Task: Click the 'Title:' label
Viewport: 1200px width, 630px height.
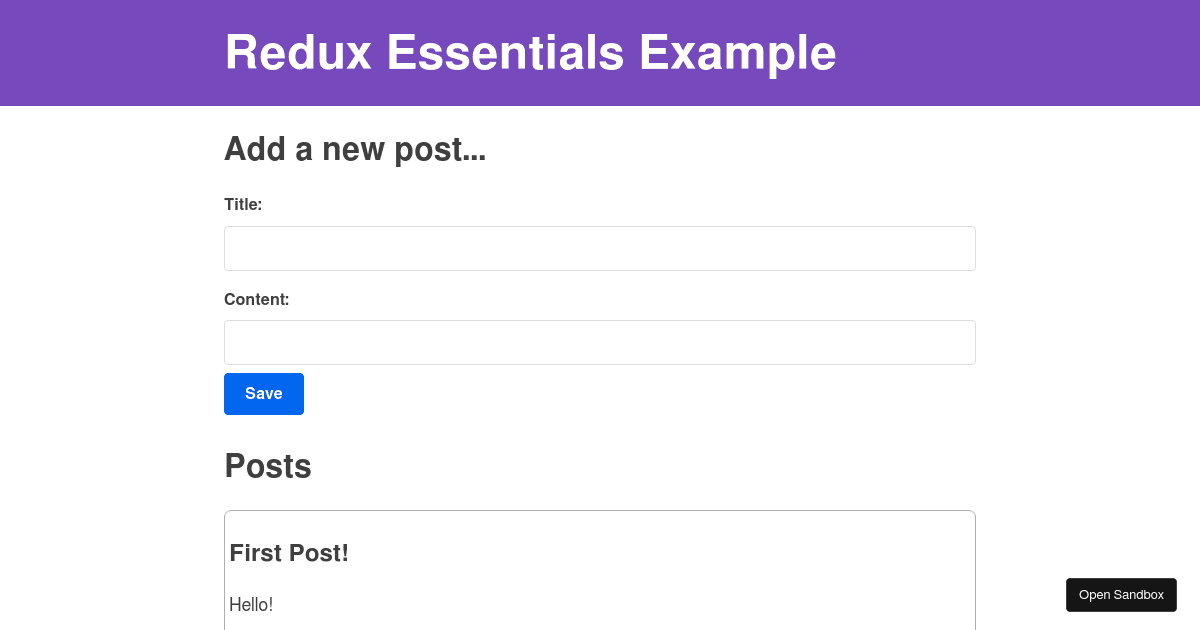Action: point(243,204)
